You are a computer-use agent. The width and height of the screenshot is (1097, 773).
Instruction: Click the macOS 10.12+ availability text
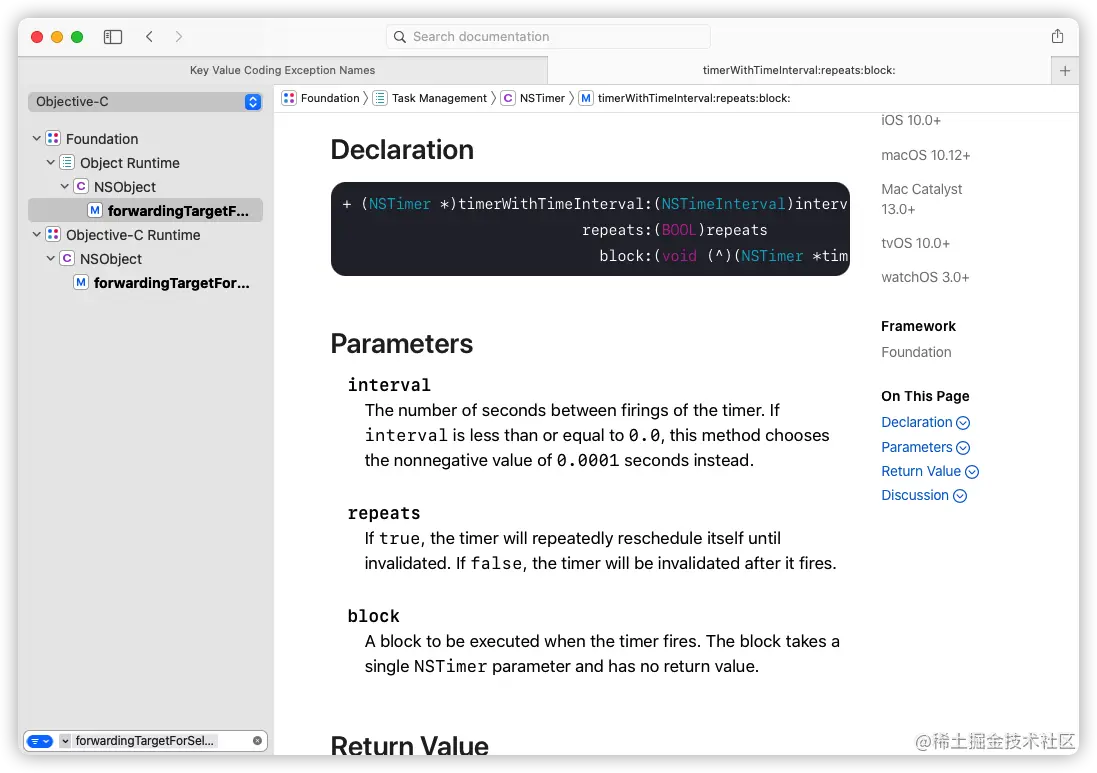(926, 155)
